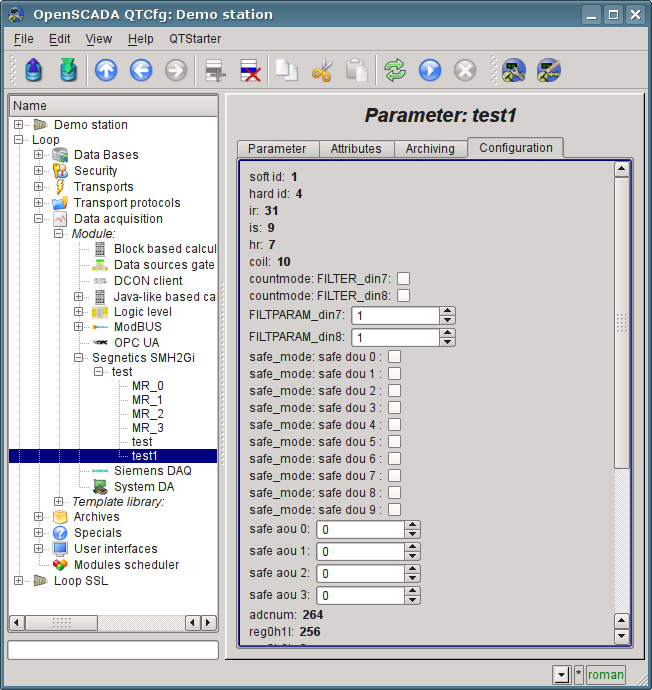Go up one level with Up arrow icon

pos(106,70)
